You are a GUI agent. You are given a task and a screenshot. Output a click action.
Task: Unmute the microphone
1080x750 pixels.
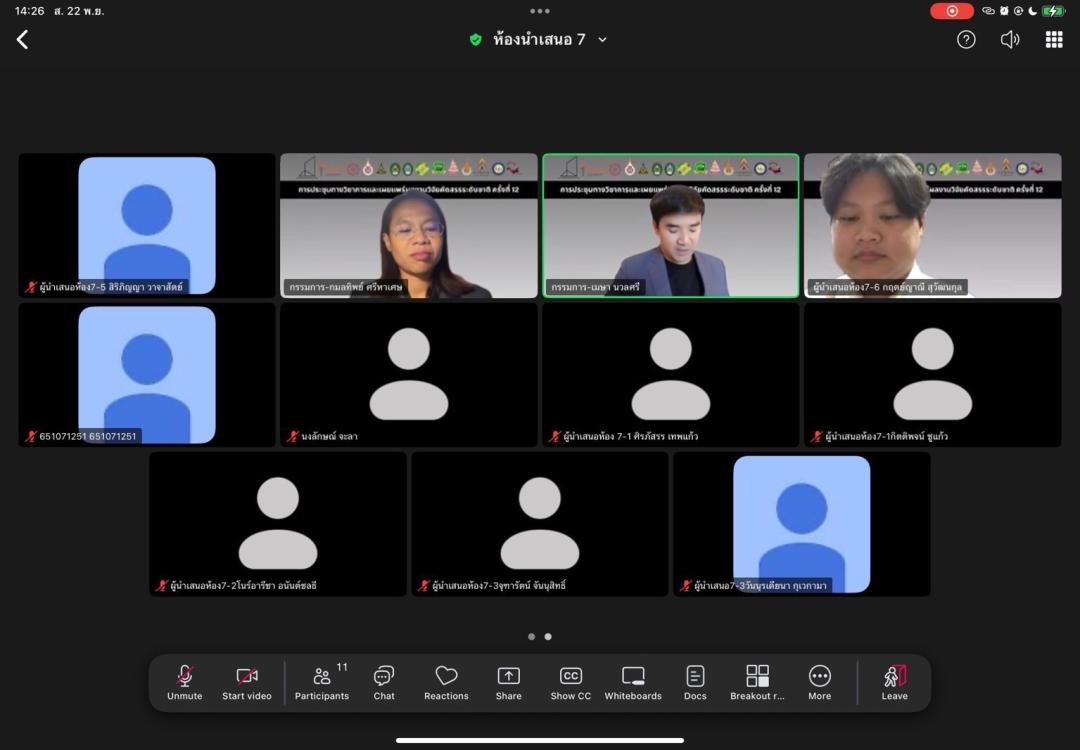[184, 683]
